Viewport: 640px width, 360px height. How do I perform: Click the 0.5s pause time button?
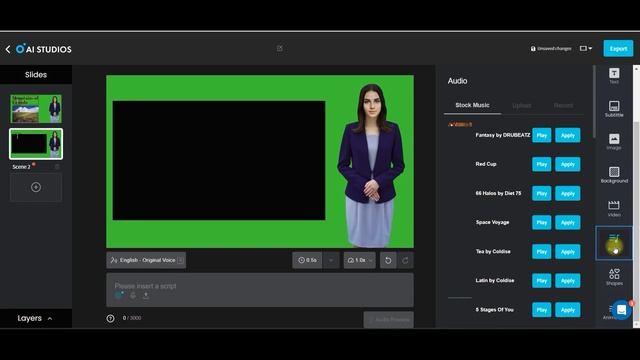click(307, 260)
